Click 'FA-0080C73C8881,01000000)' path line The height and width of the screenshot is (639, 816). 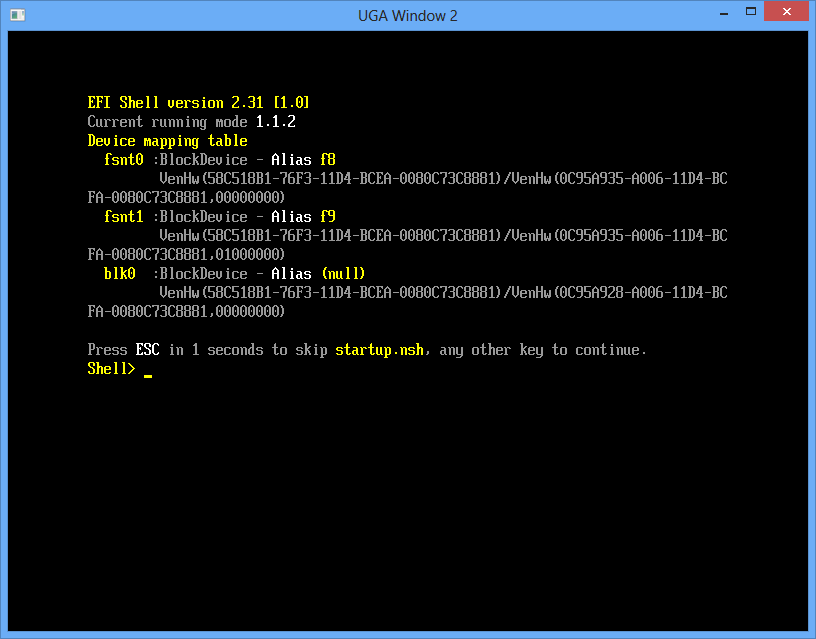(186, 254)
